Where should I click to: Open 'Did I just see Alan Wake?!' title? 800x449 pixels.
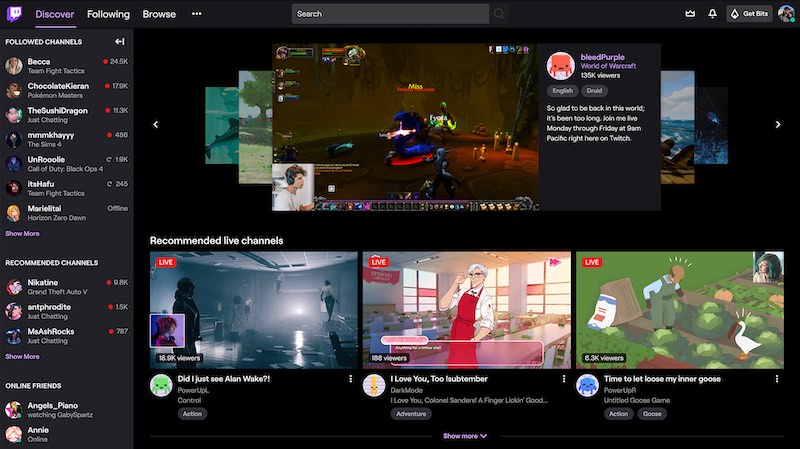pos(223,379)
